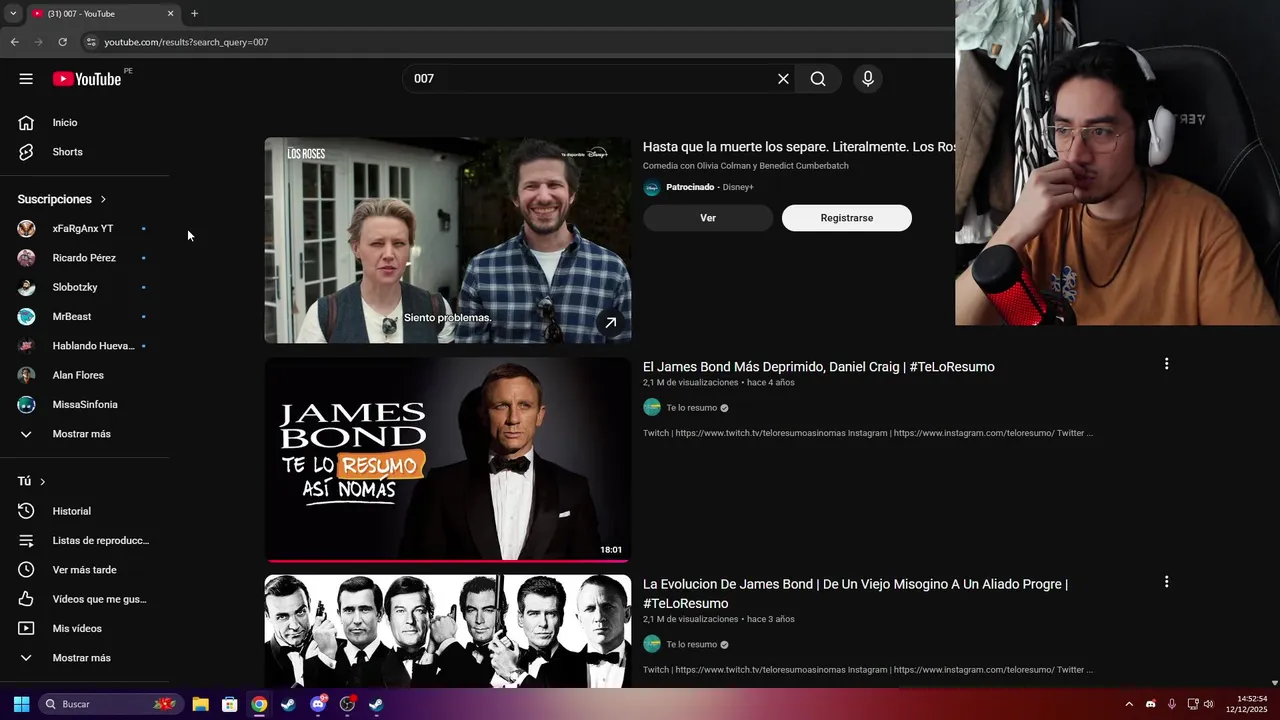This screenshot has width=1280, height=720.
Task: Open MissaSinfonia subscription channel
Action: (x=85, y=404)
